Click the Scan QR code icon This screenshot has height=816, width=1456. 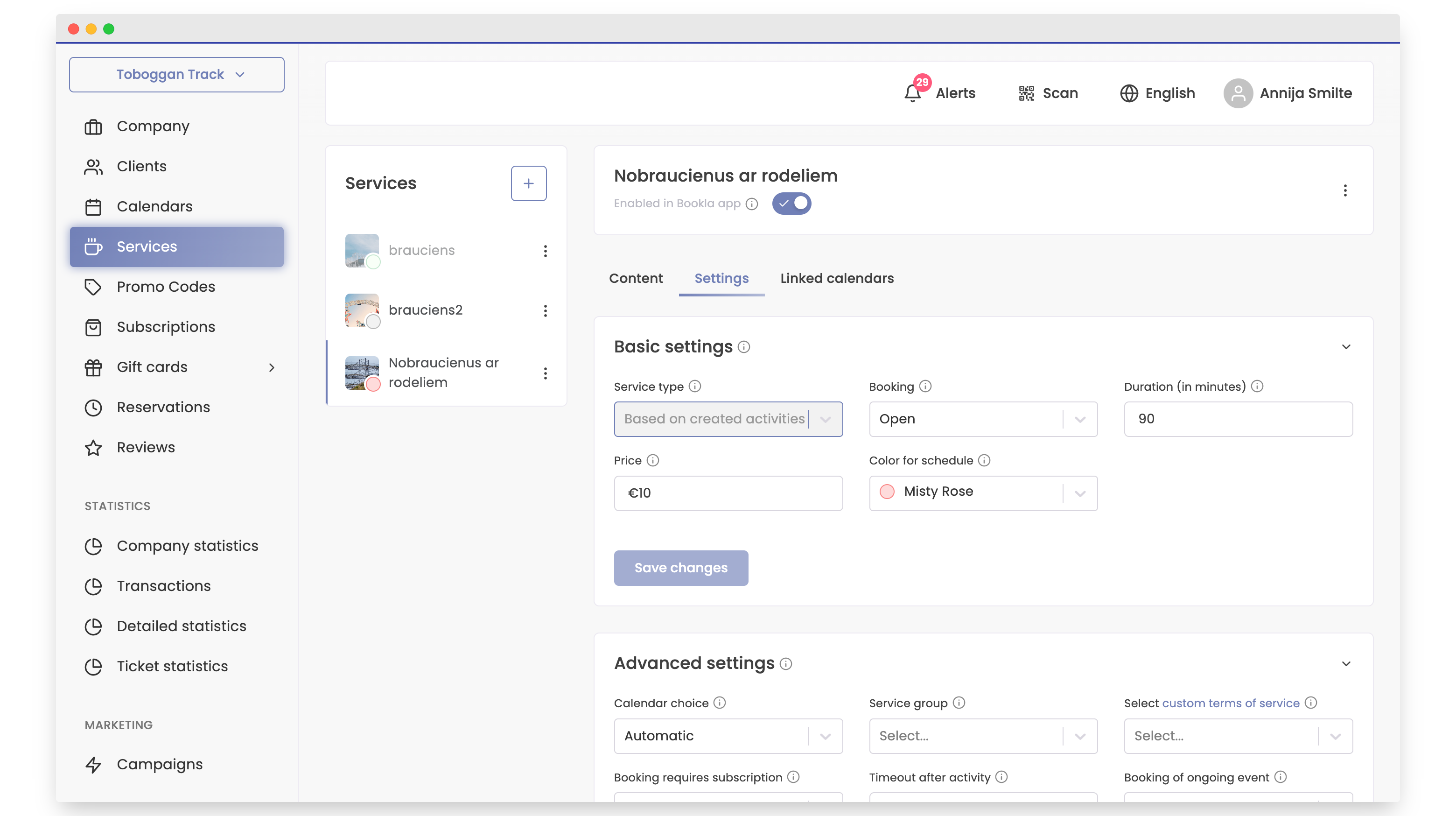click(x=1026, y=93)
